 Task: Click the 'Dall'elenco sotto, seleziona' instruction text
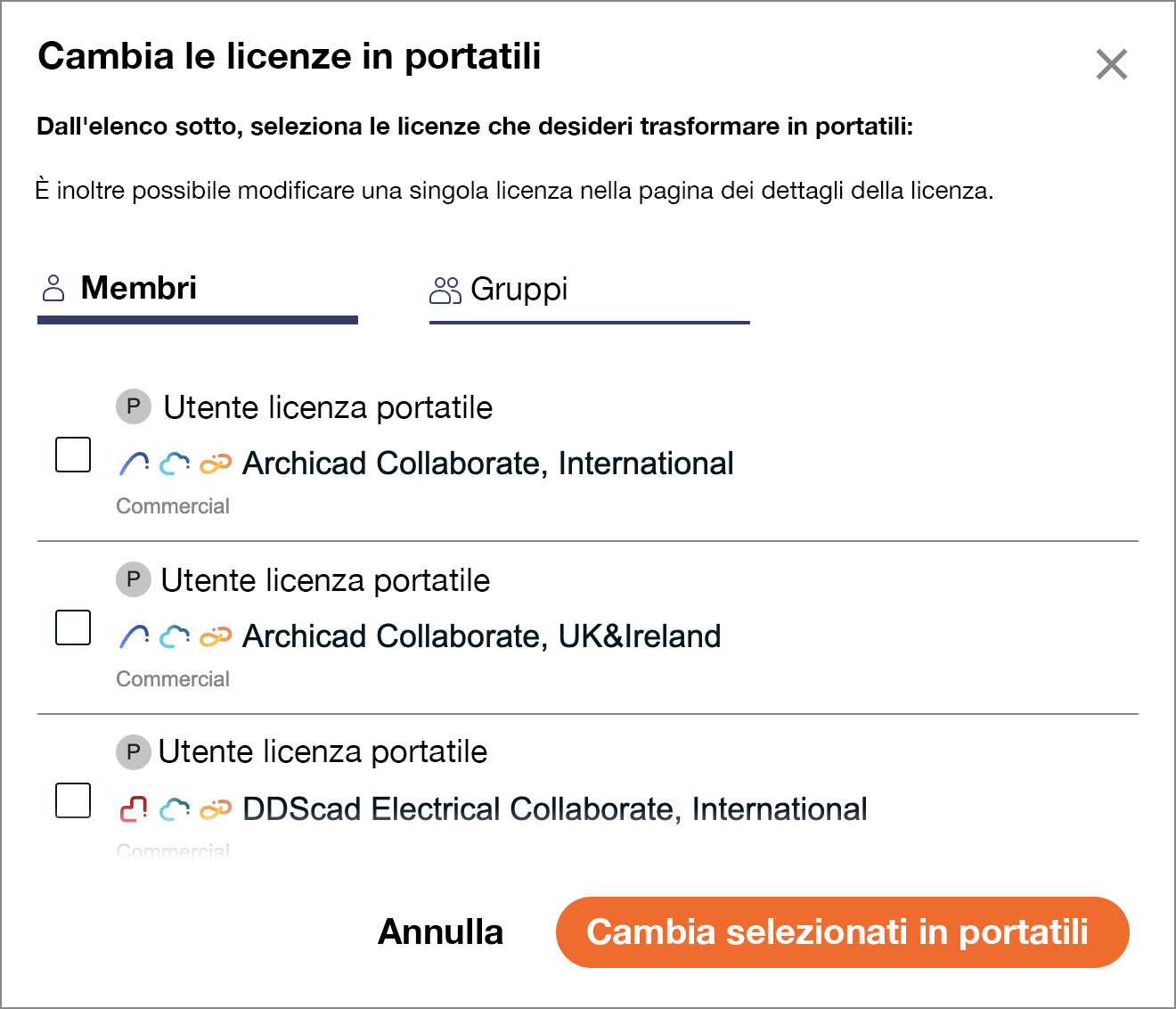(x=475, y=127)
